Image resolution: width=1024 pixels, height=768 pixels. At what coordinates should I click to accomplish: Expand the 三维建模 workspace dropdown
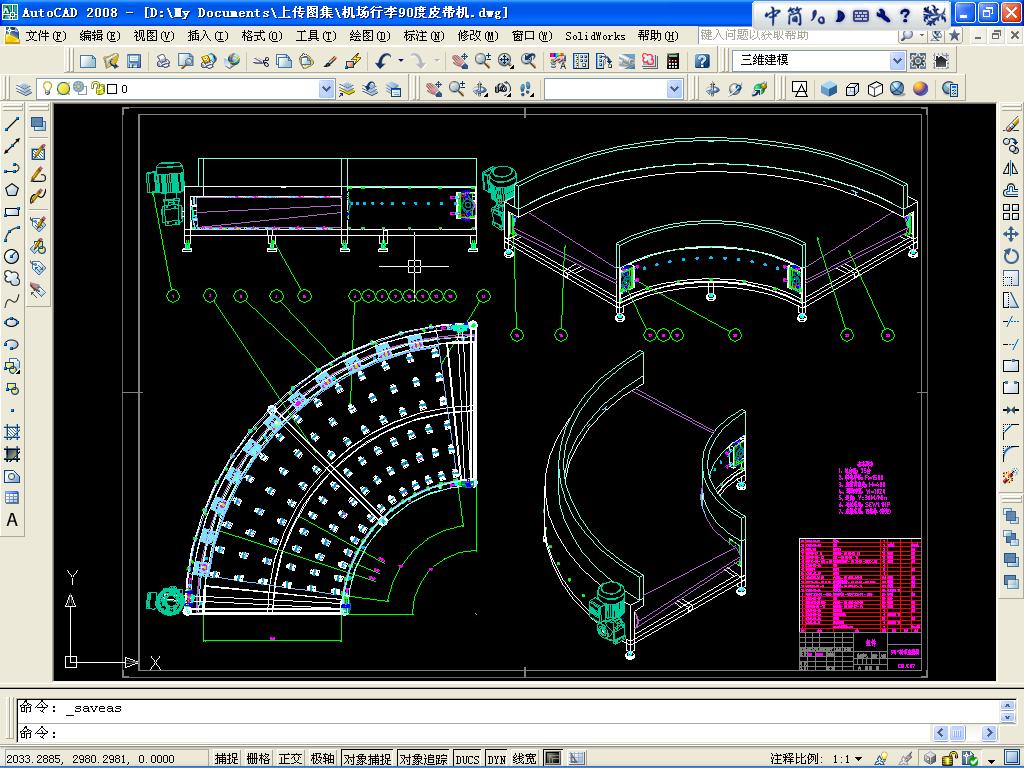coord(897,61)
